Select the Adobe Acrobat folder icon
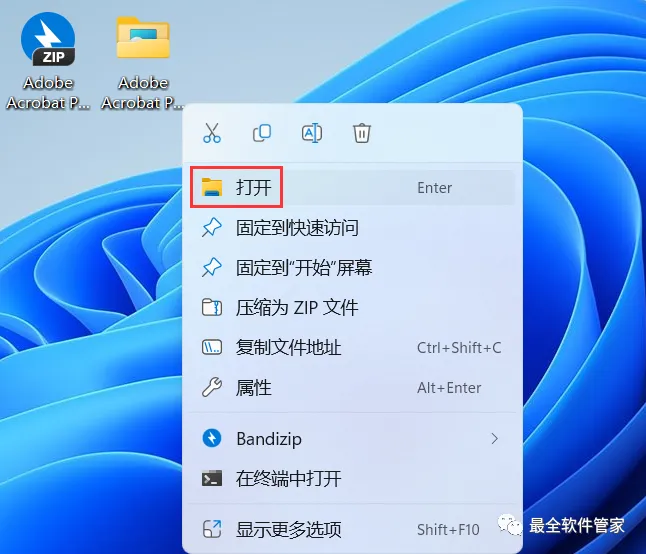This screenshot has height=554, width=646. (x=143, y=38)
